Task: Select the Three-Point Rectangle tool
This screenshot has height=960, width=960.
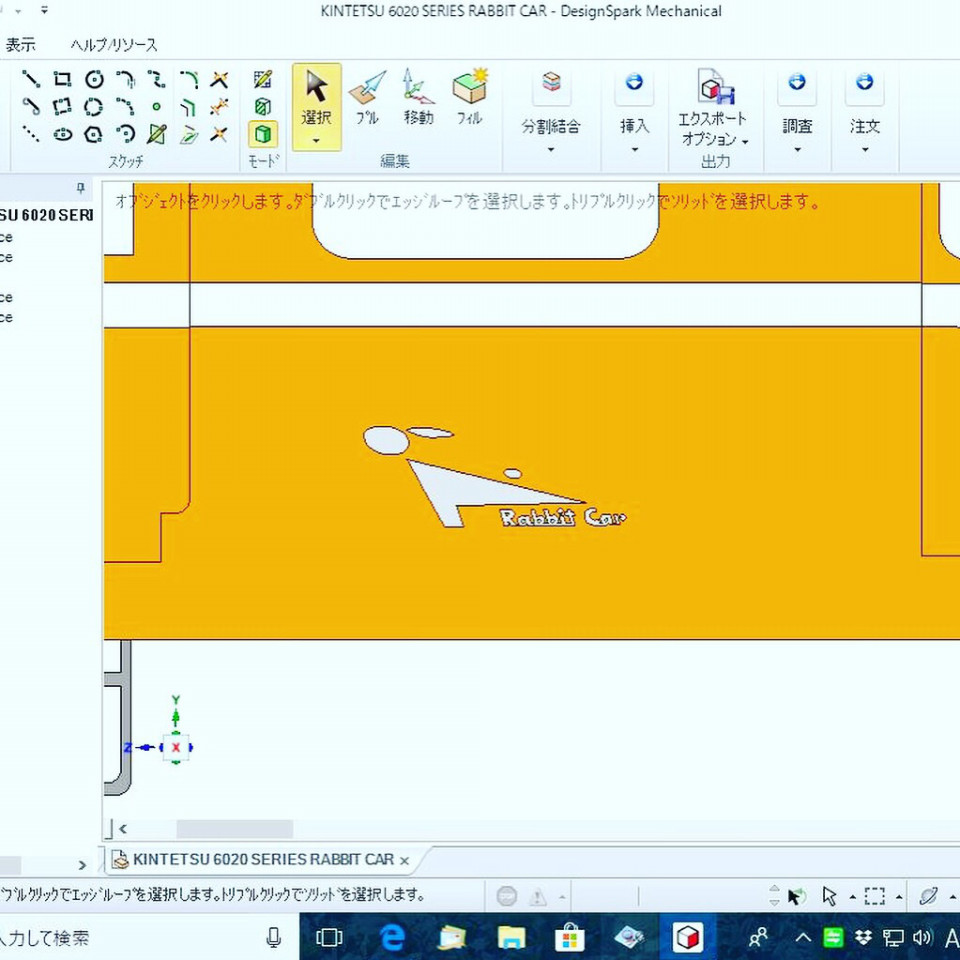Action: point(62,107)
